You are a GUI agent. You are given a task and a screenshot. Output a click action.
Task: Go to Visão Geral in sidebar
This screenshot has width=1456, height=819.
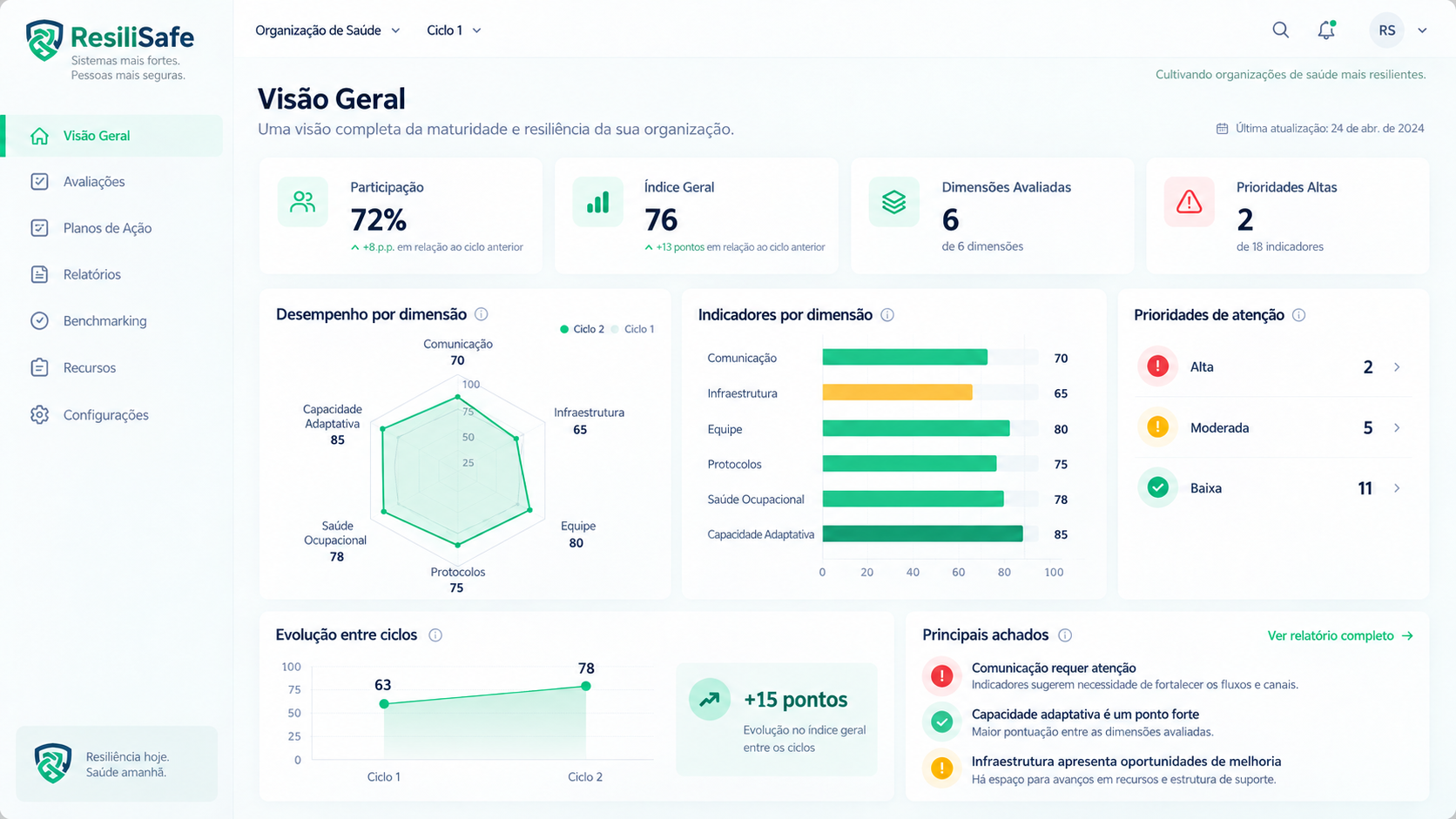click(113, 136)
